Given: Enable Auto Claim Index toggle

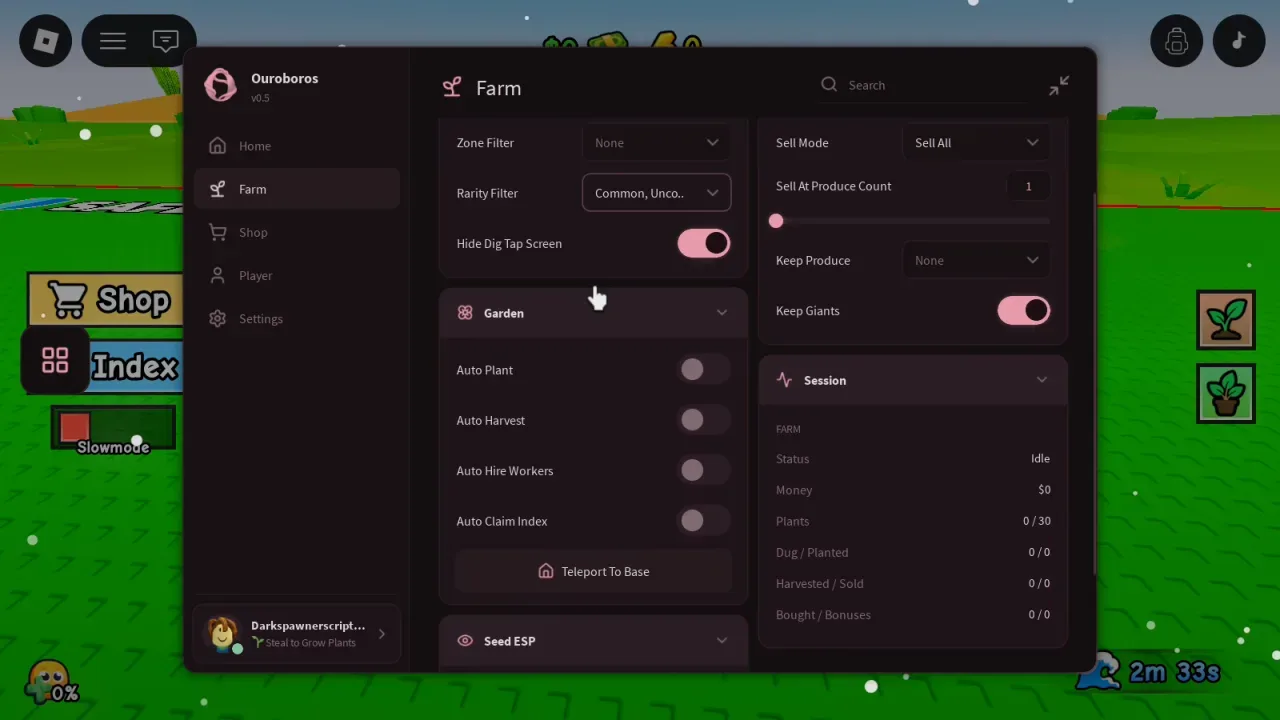Looking at the screenshot, I should [x=704, y=521].
